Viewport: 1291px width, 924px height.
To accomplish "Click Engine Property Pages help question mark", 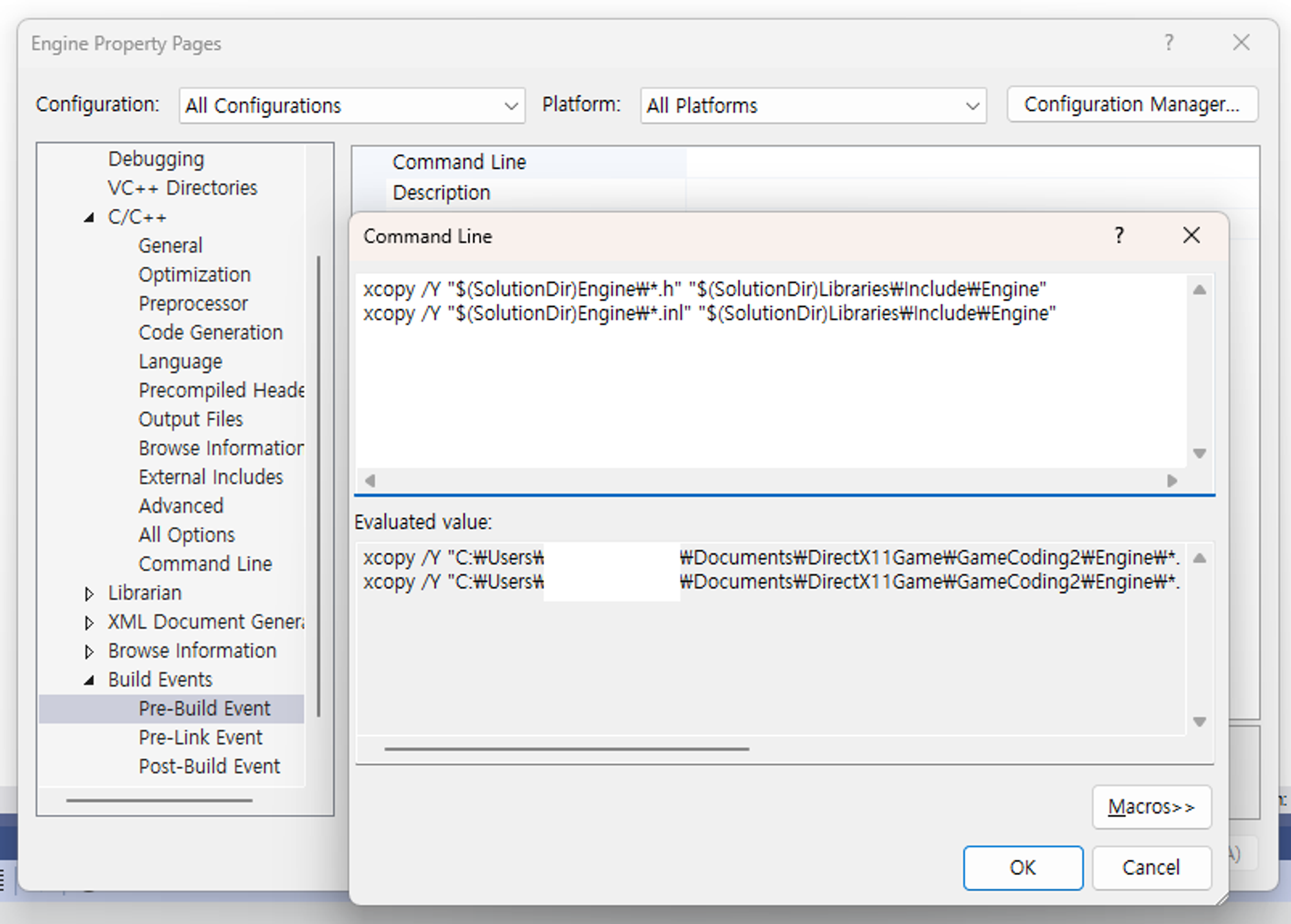I will point(1168,43).
